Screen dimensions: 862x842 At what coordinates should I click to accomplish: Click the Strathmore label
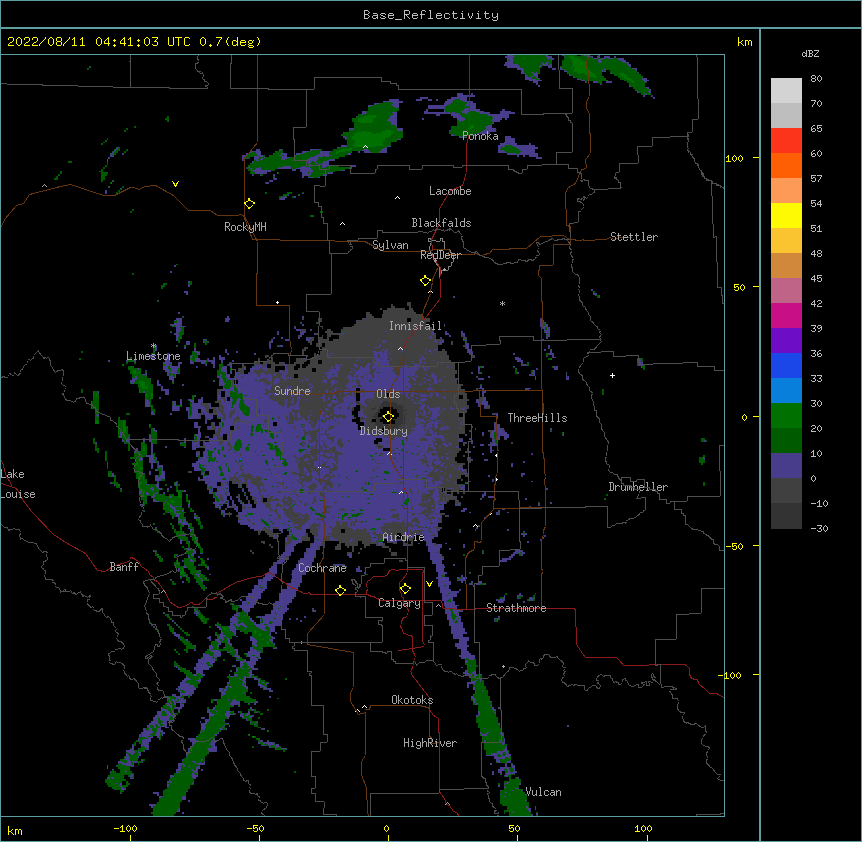(516, 608)
